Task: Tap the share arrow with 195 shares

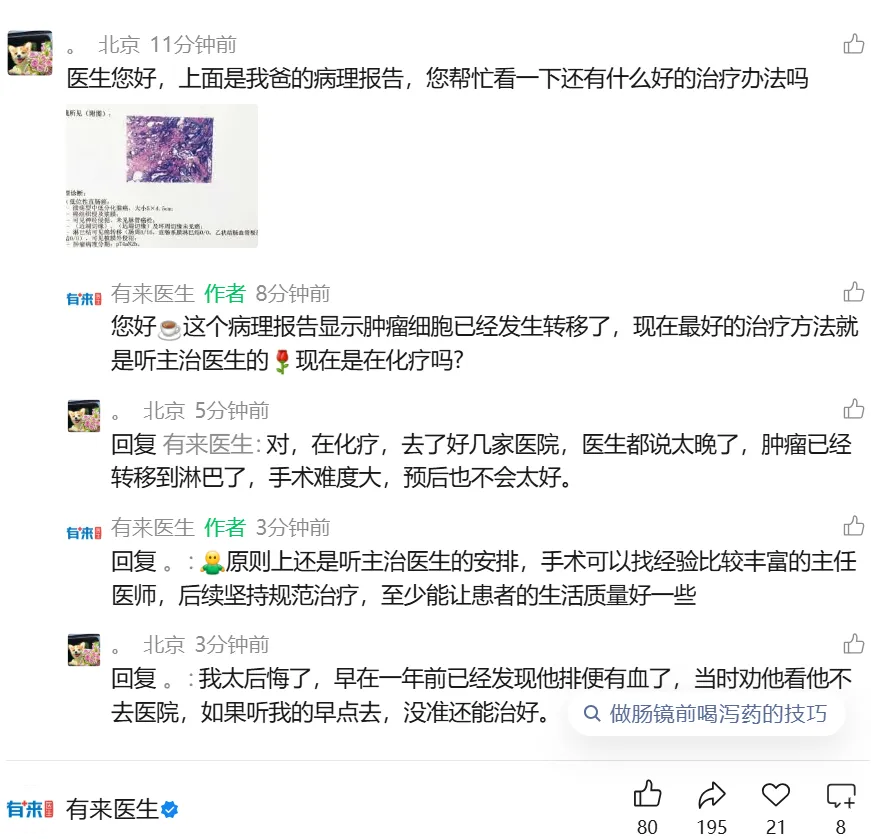Action: coord(712,795)
